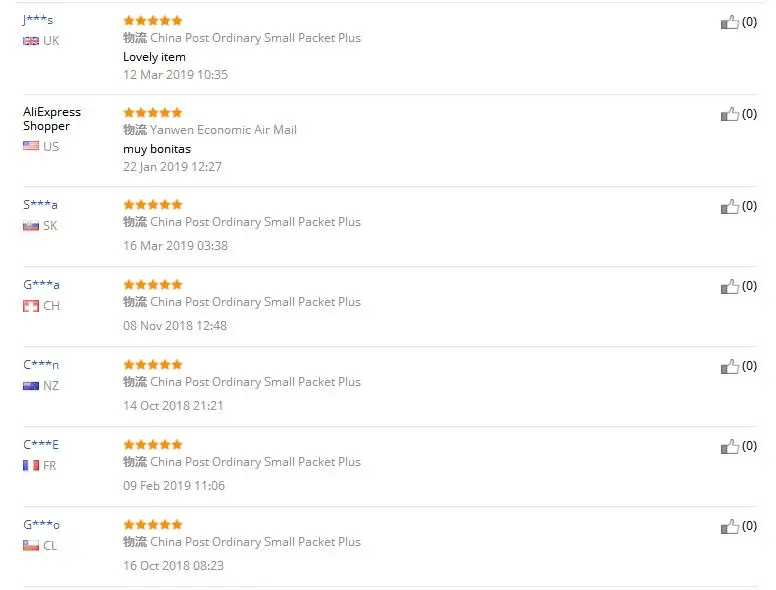
Task: Click the "Lovely item" review text
Action: (x=154, y=57)
